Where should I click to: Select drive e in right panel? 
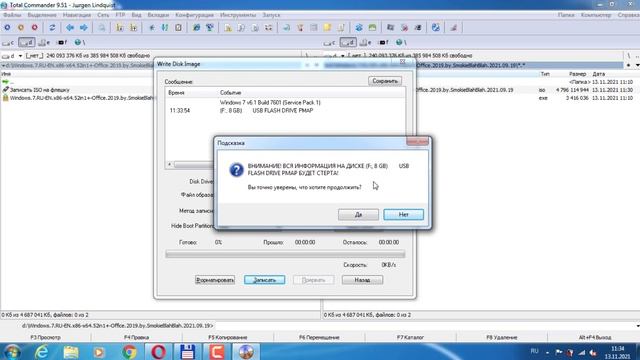[365, 42]
